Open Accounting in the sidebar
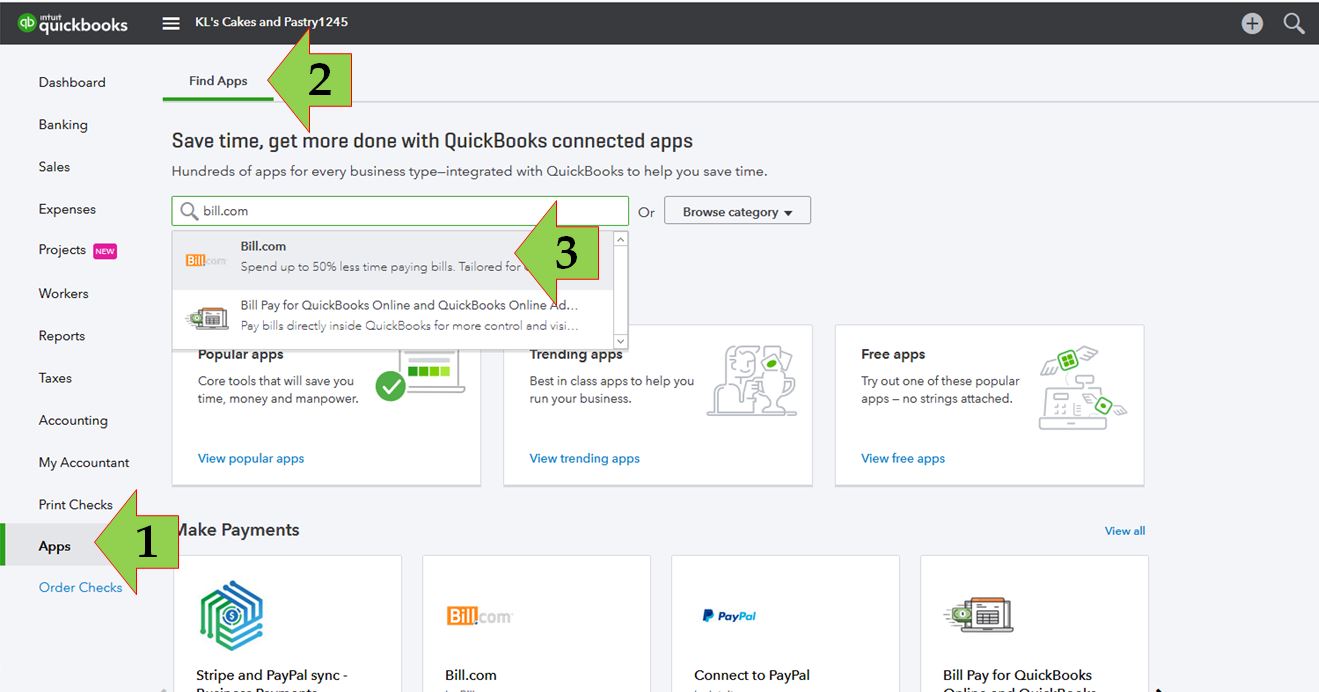 point(73,420)
